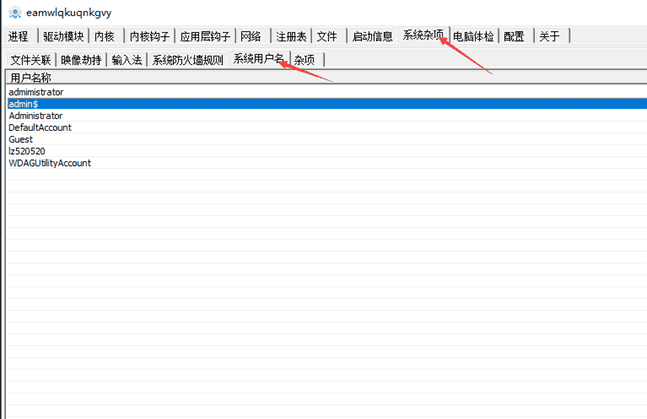Open the 驱动模块 tab
This screenshot has width=647, height=419.
61,37
